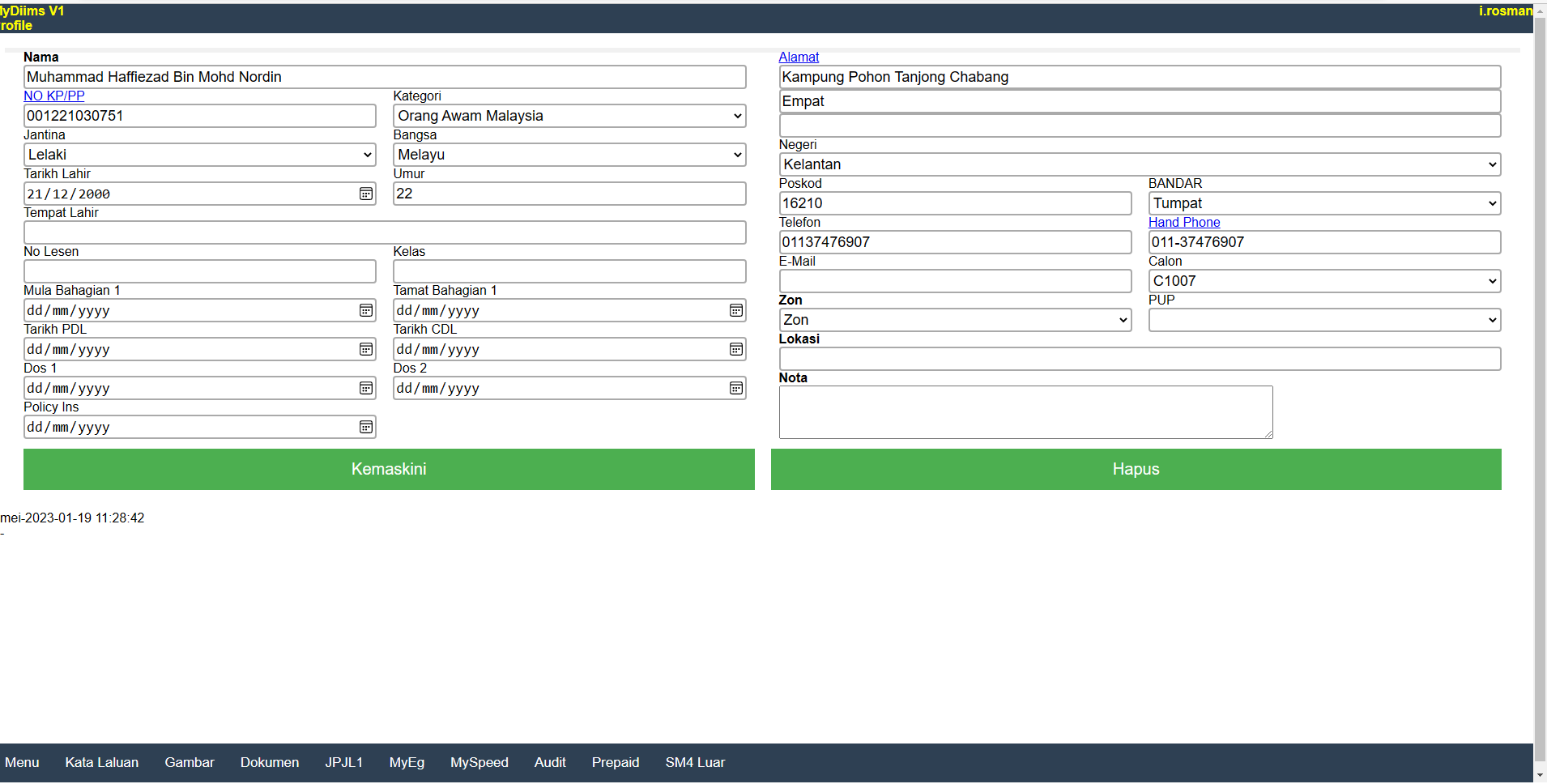Expand the Zon dropdown

(x=954, y=320)
